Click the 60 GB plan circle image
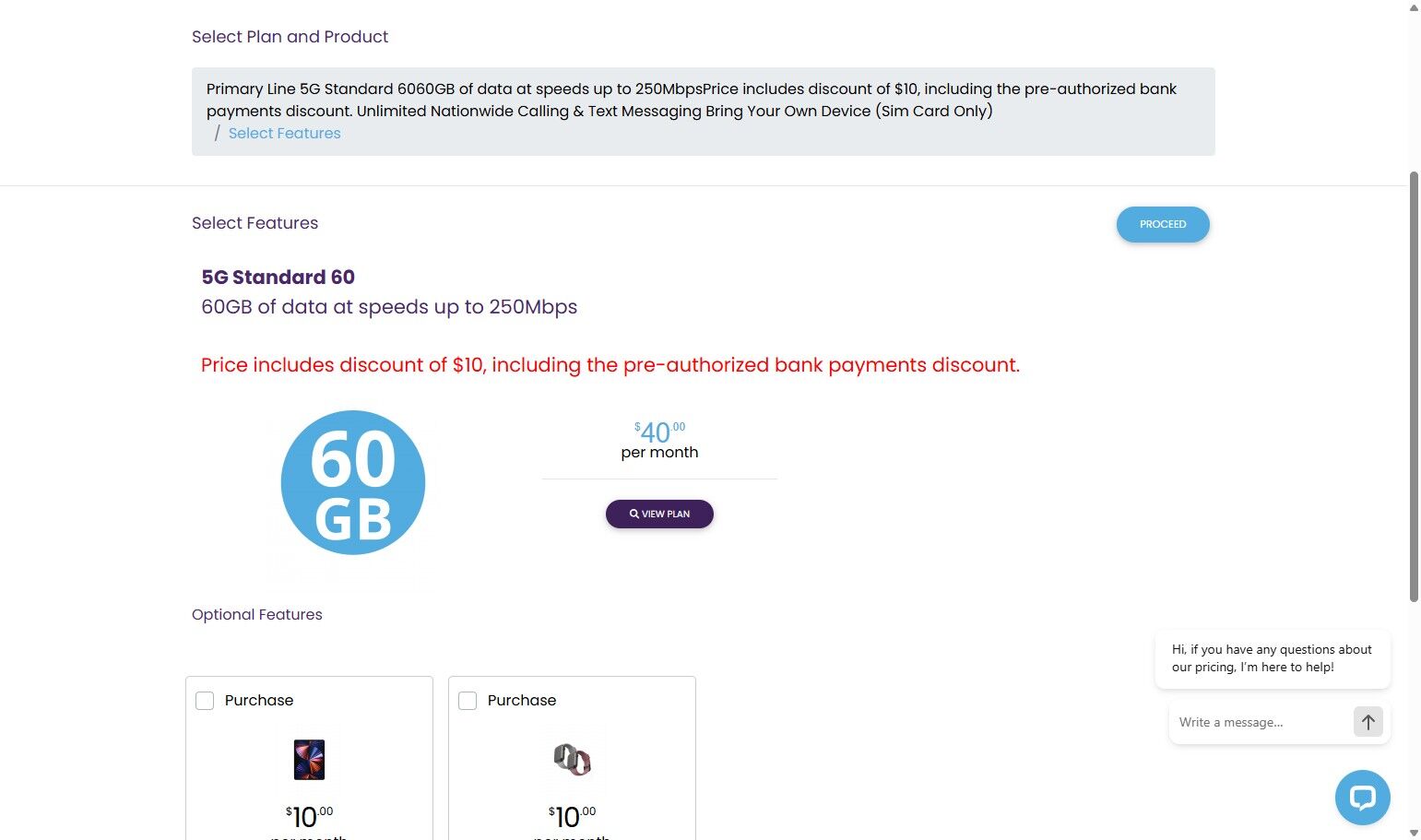 tap(353, 482)
